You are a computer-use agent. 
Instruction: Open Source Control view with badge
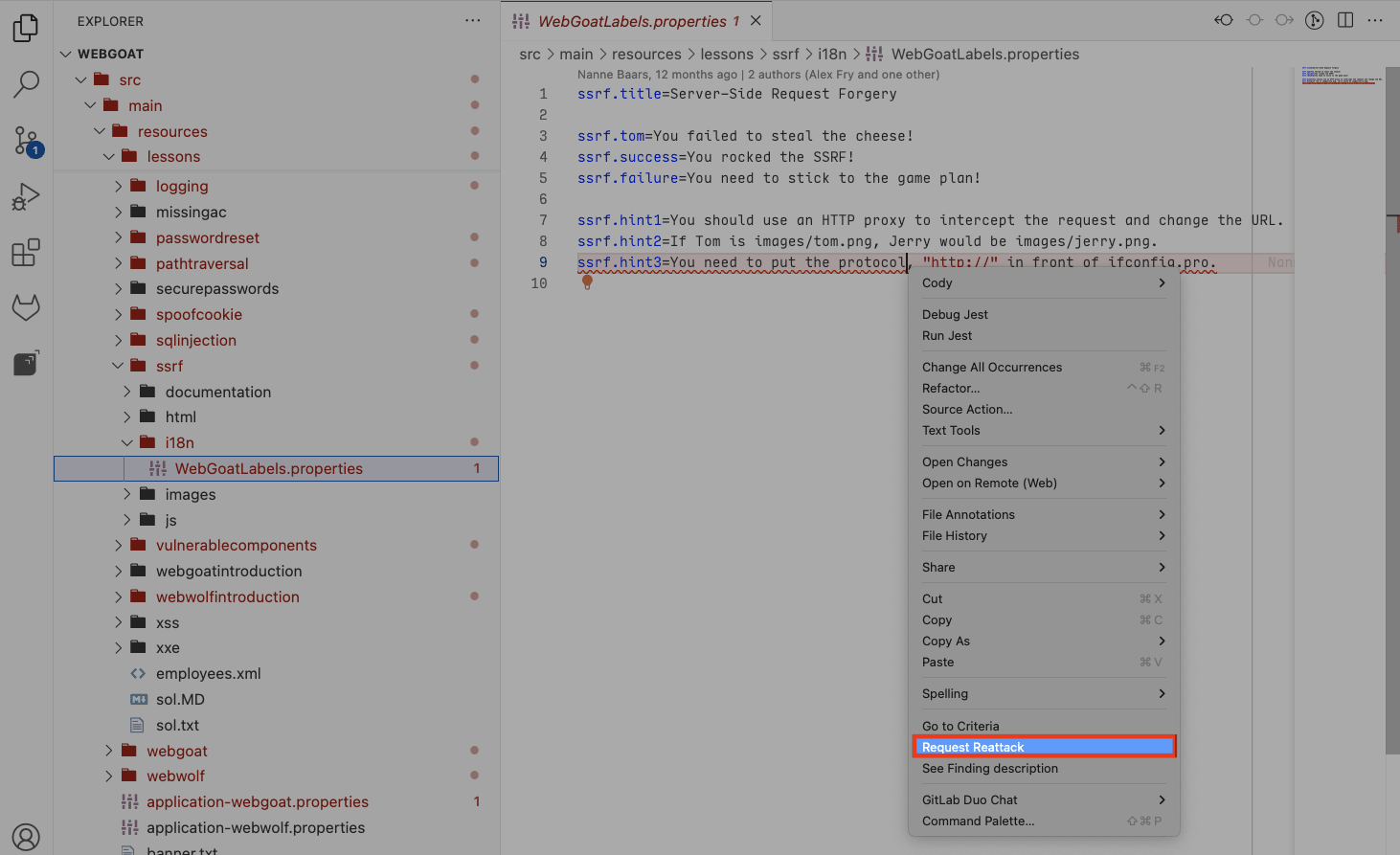click(26, 142)
